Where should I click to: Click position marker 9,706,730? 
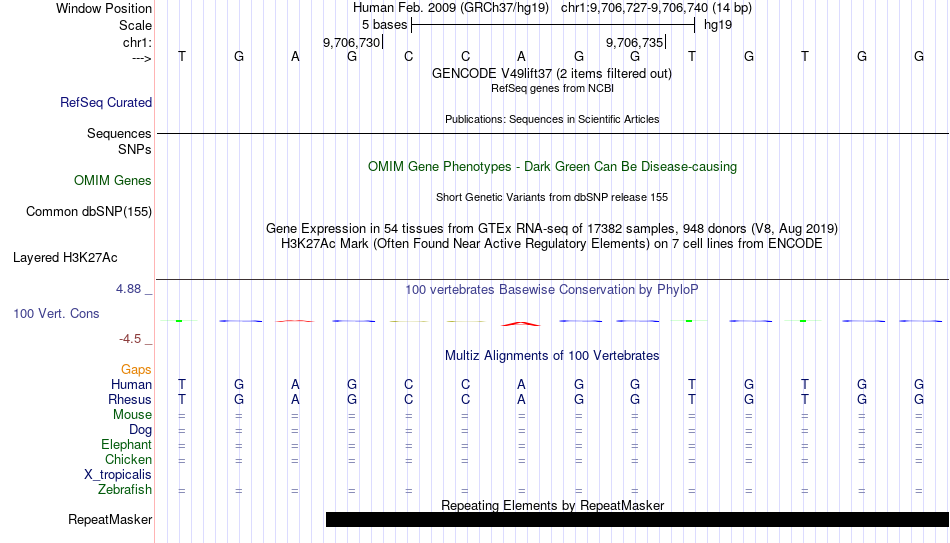(x=352, y=42)
